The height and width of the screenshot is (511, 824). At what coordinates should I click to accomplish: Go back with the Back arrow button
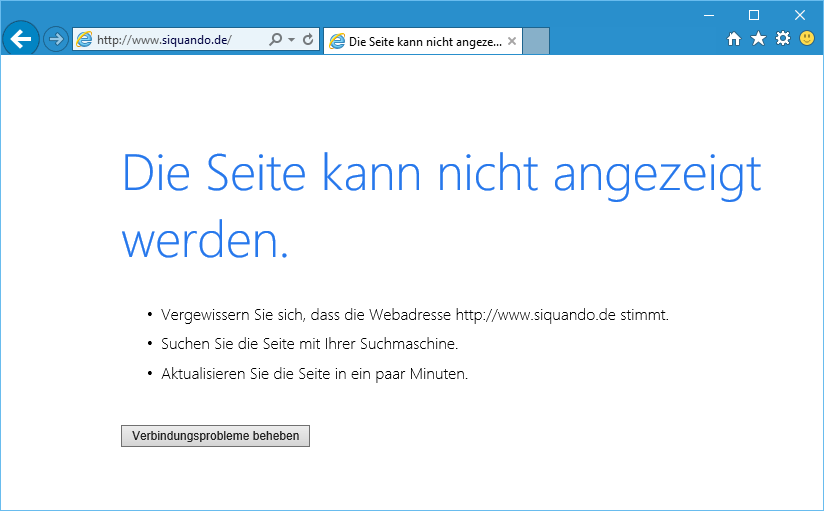[x=20, y=38]
